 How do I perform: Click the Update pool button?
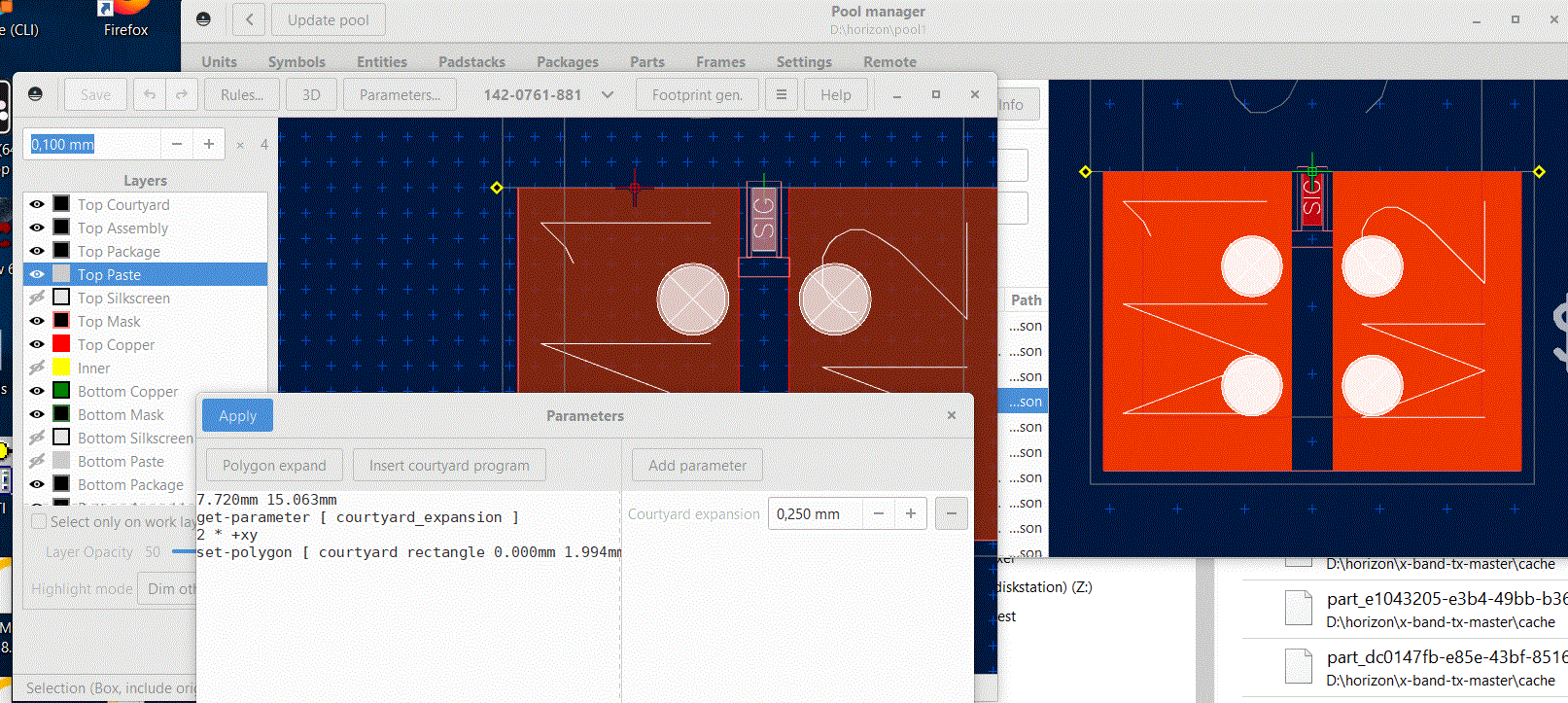click(x=328, y=19)
